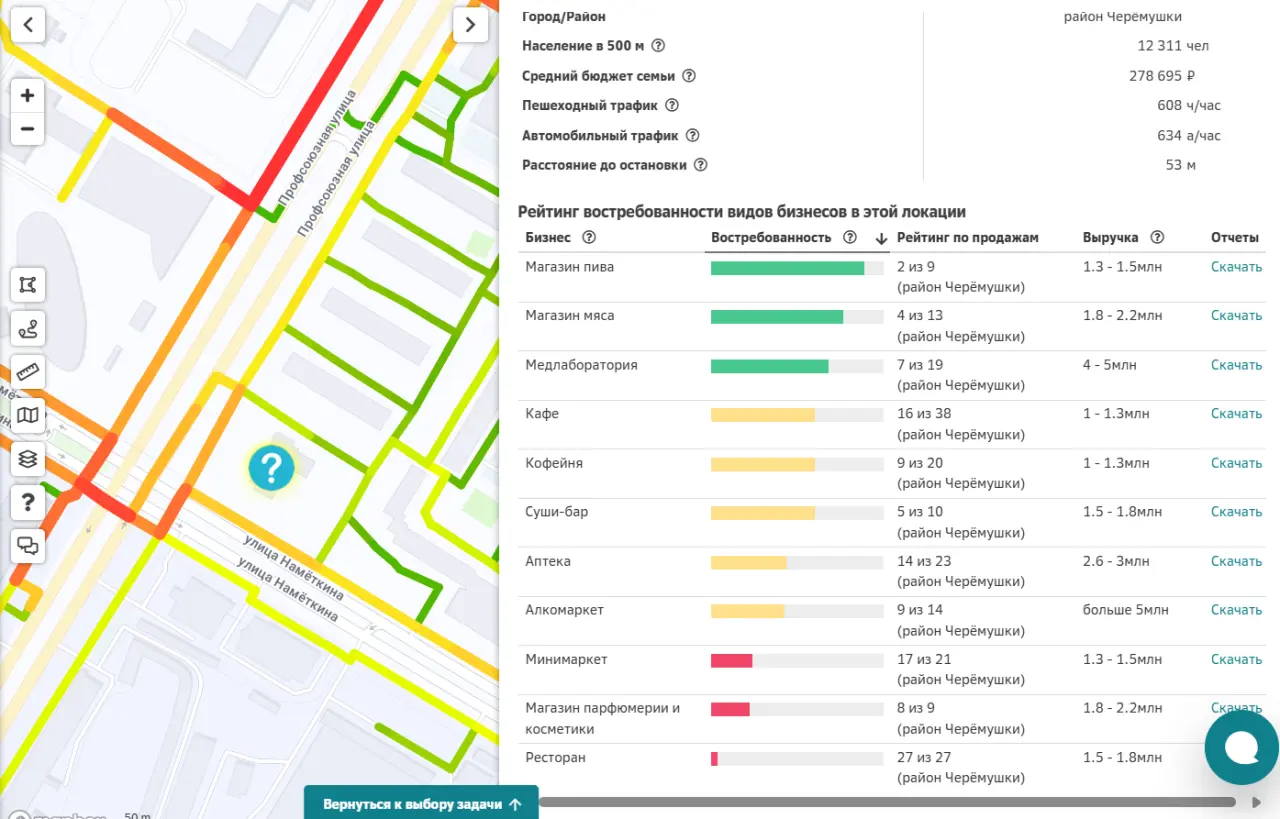Download report for Кафе
This screenshot has width=1280, height=819.
pyautogui.click(x=1236, y=413)
